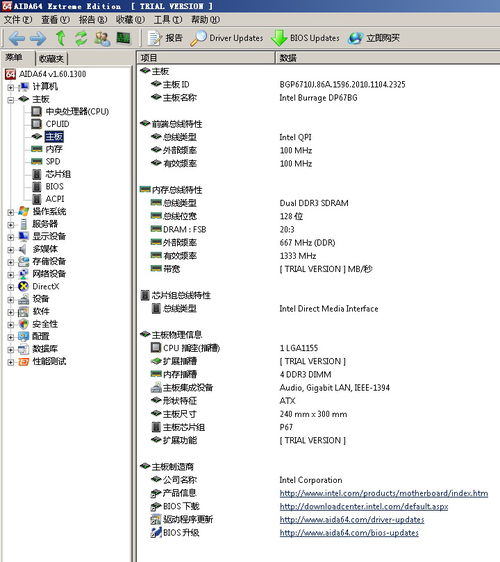Select 芯片组 chipset tree icon

click(37, 174)
